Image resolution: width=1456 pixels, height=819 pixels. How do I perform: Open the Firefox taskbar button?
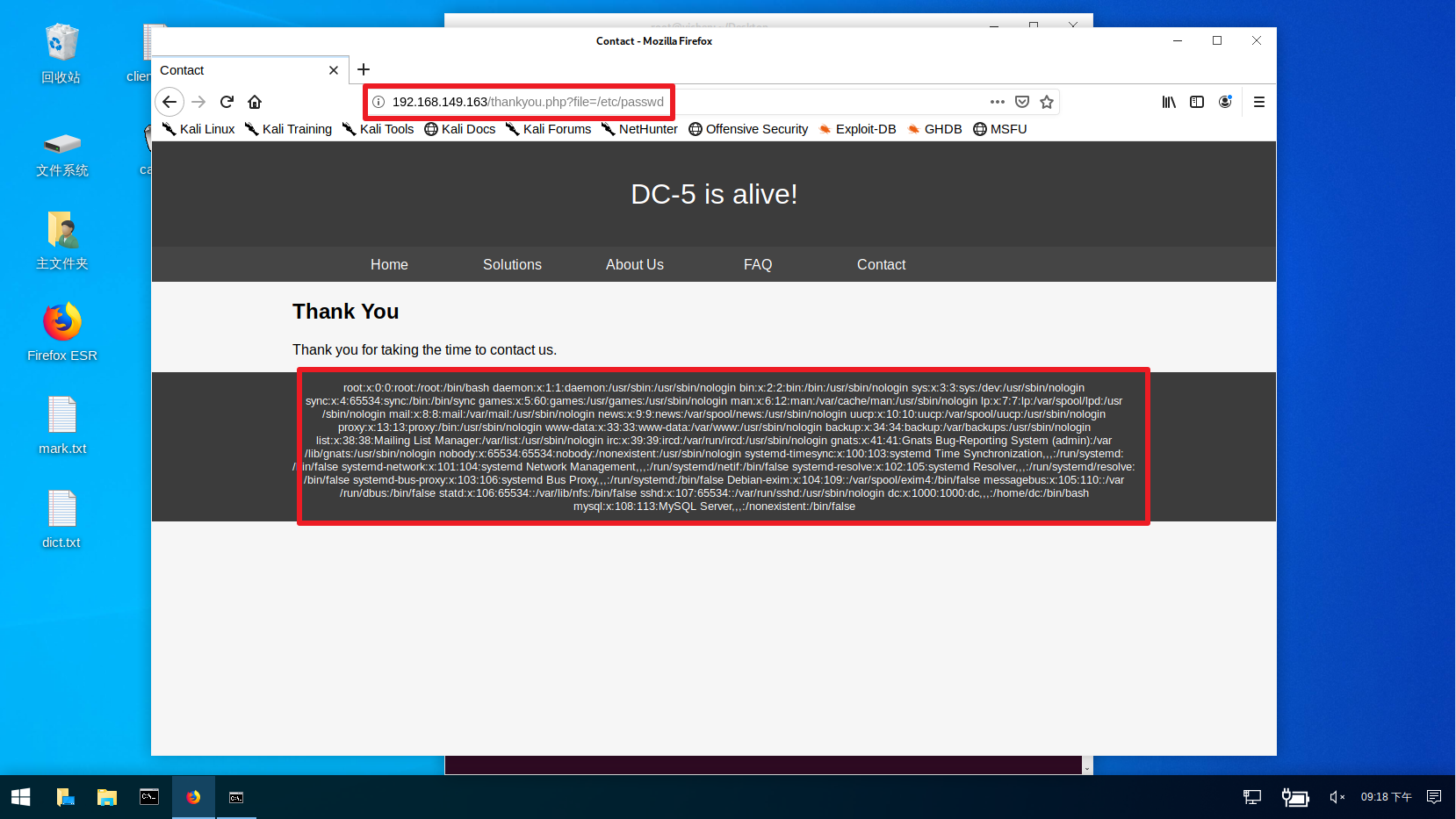[193, 797]
